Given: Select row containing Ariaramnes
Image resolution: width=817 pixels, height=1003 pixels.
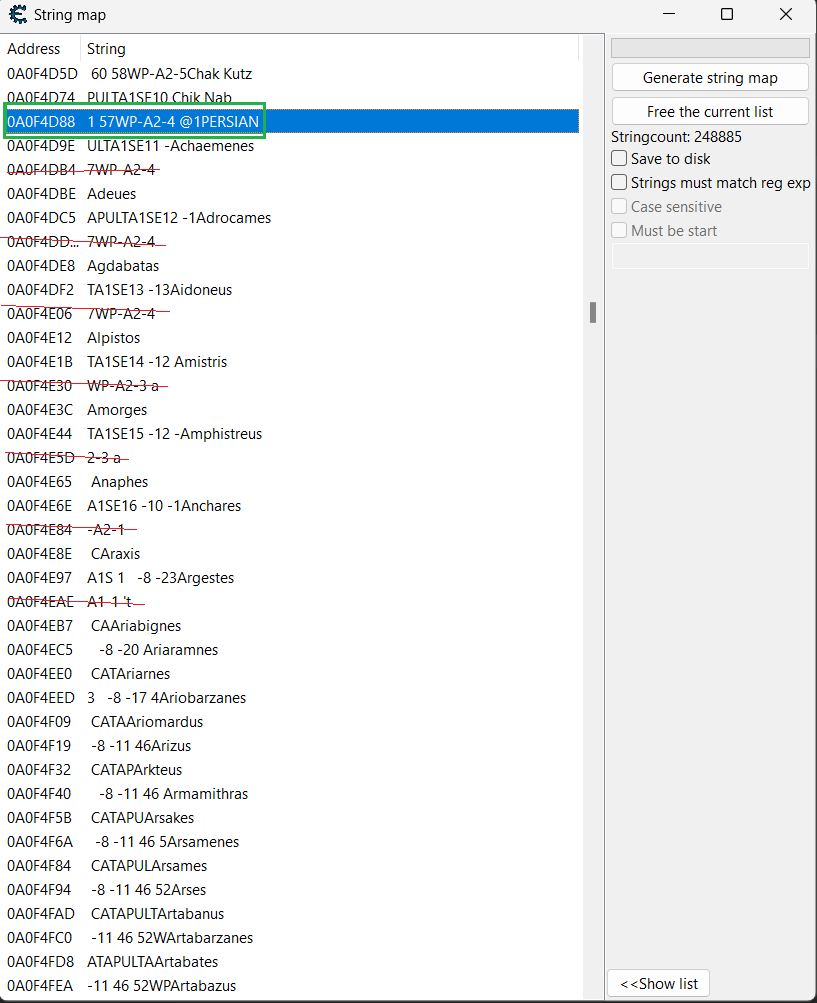Looking at the screenshot, I should pyautogui.click(x=290, y=649).
